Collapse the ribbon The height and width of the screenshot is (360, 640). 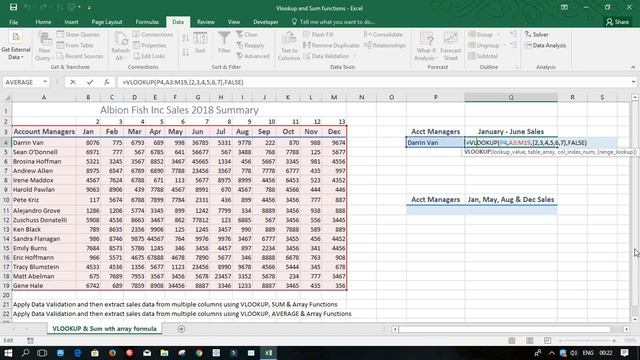click(x=633, y=67)
